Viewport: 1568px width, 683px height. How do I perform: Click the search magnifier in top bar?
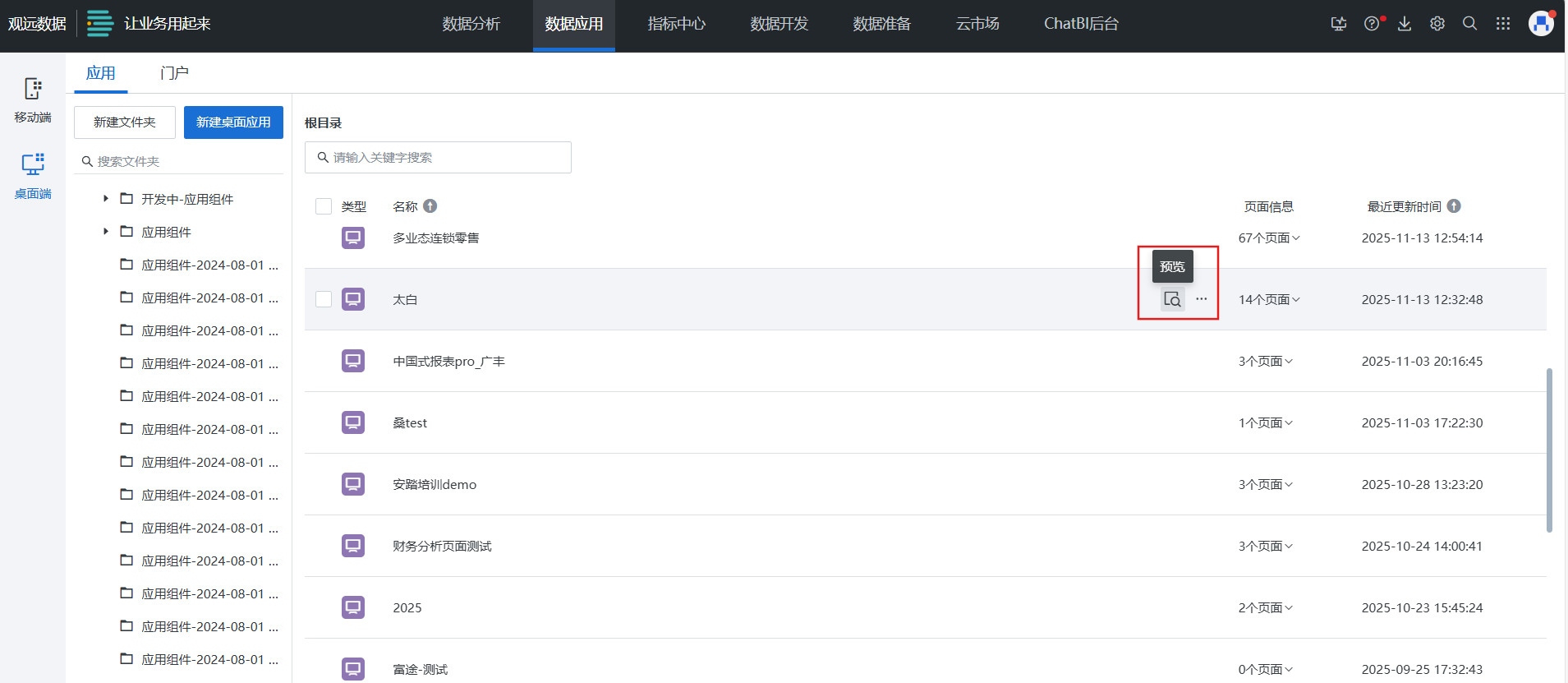click(x=1469, y=24)
